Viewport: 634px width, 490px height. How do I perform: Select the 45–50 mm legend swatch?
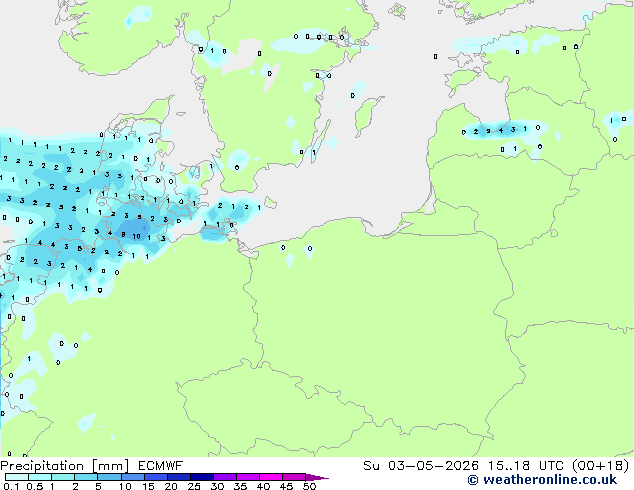(294, 477)
